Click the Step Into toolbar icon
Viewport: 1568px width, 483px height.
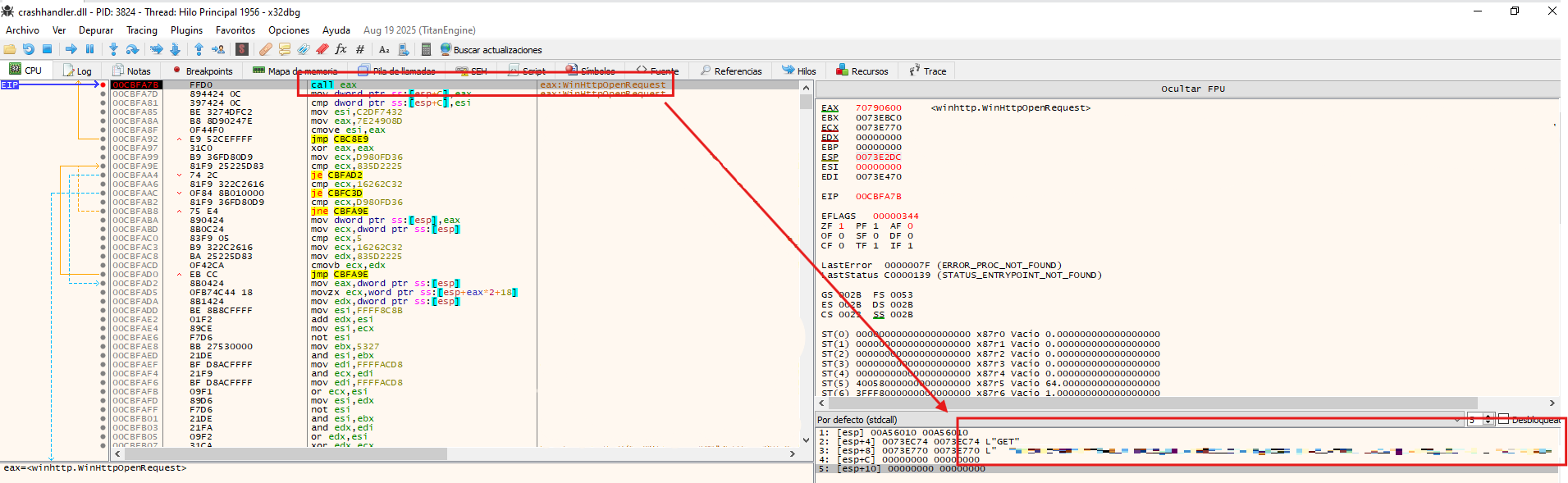click(x=113, y=49)
